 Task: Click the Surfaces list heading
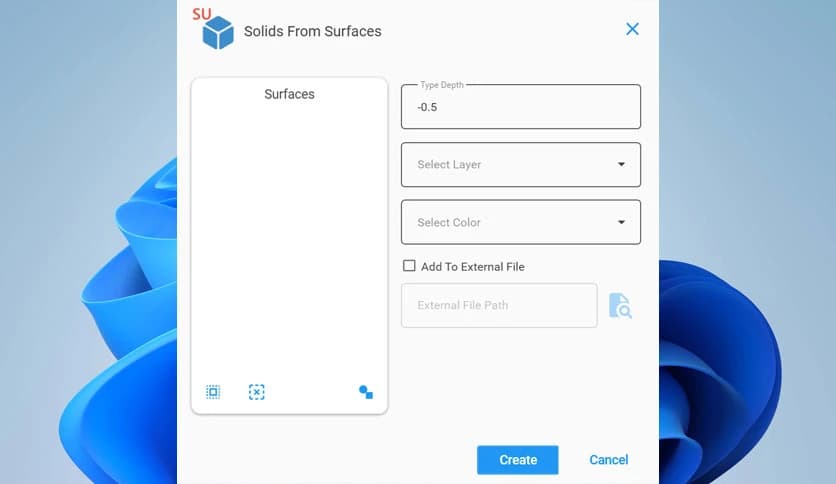[x=289, y=94]
